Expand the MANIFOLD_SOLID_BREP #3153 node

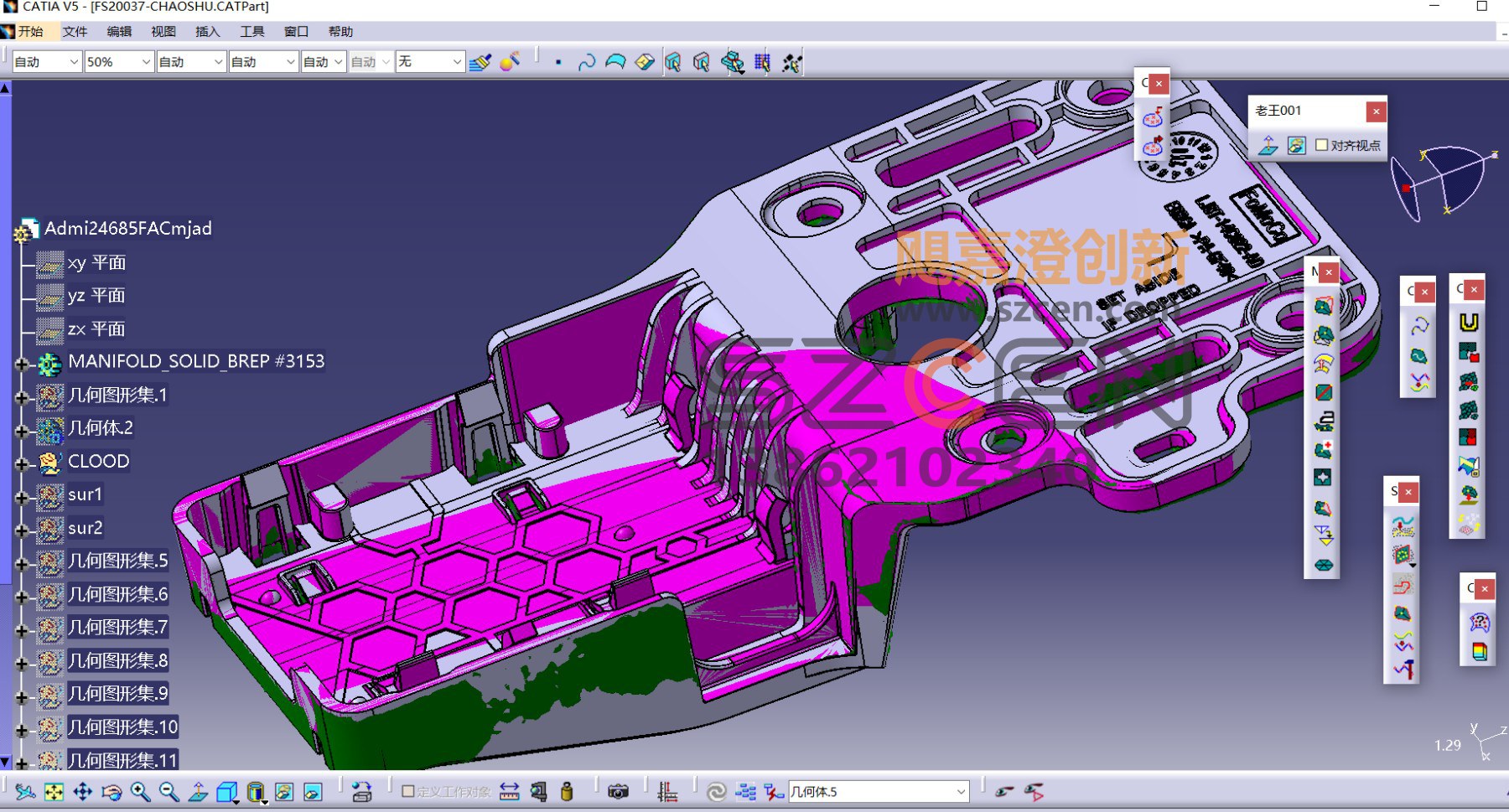(21, 363)
